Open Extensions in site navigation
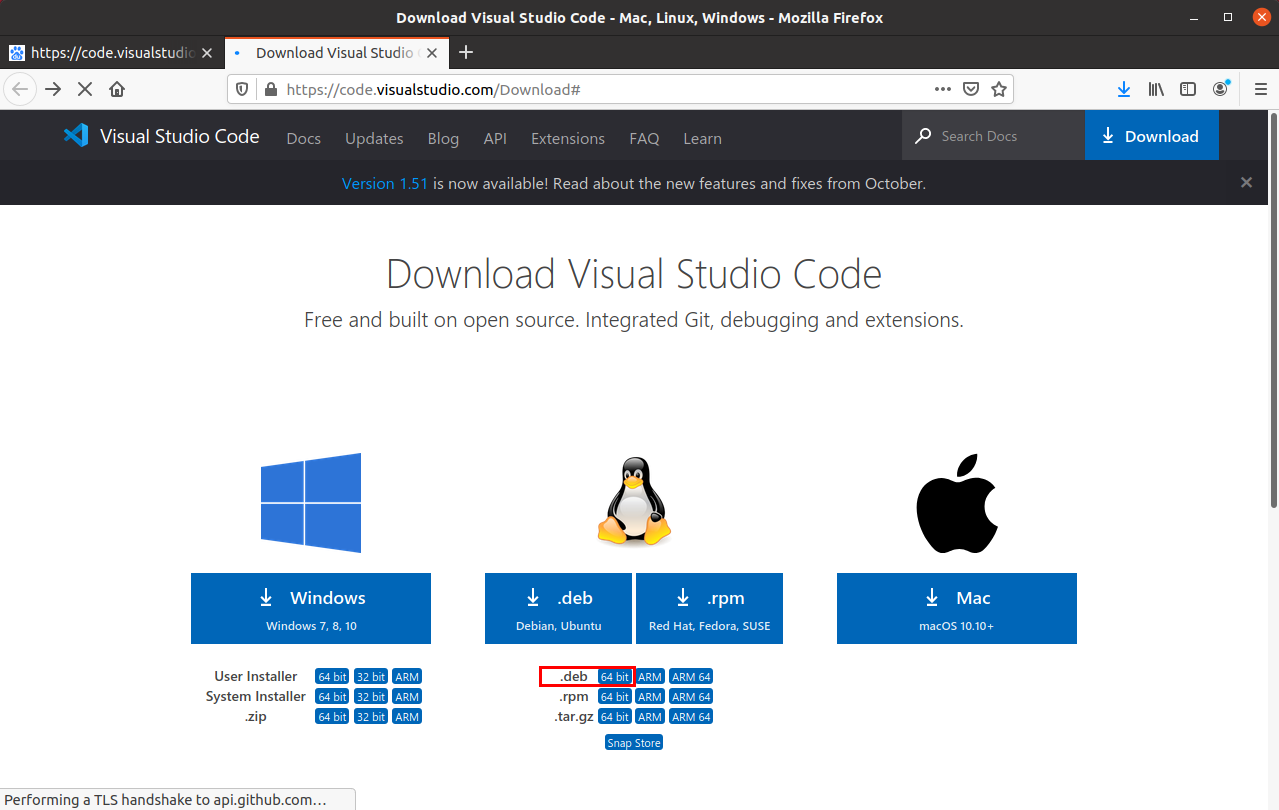Screen dimensions: 1279x810 click(x=568, y=139)
